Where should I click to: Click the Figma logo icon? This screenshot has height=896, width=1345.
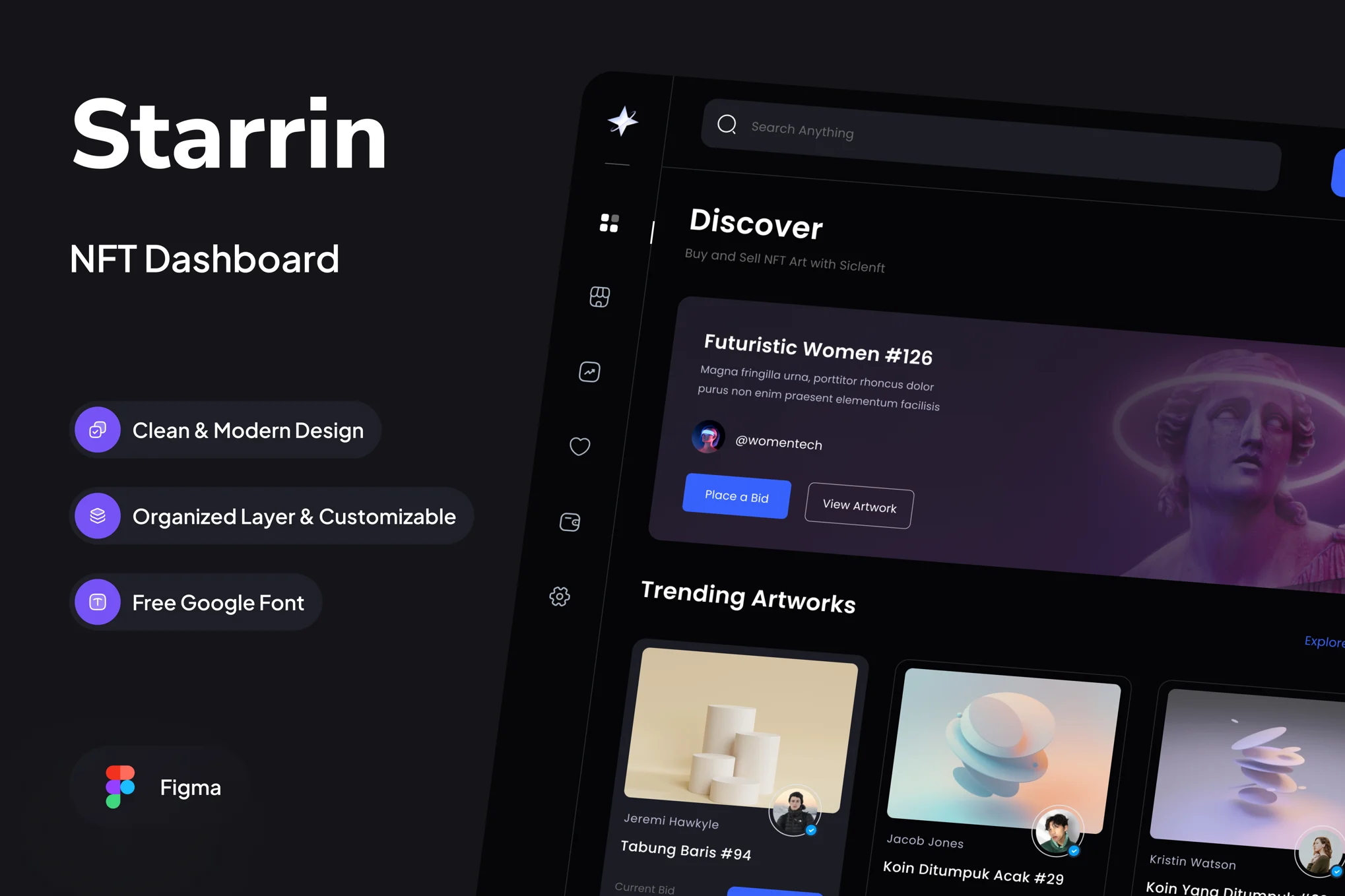pyautogui.click(x=120, y=786)
